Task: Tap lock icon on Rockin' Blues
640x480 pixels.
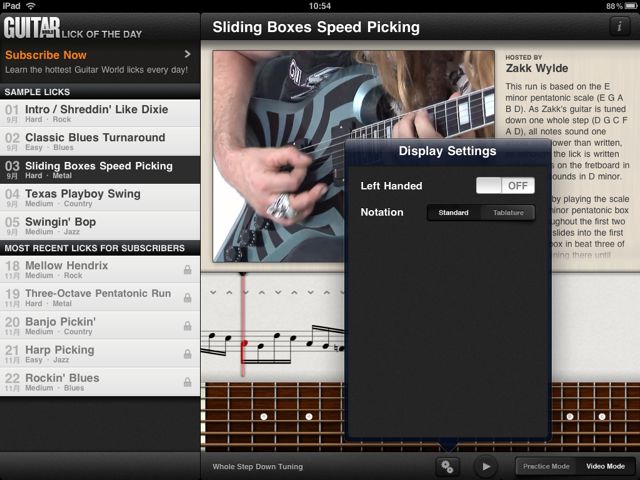Action: (187, 382)
